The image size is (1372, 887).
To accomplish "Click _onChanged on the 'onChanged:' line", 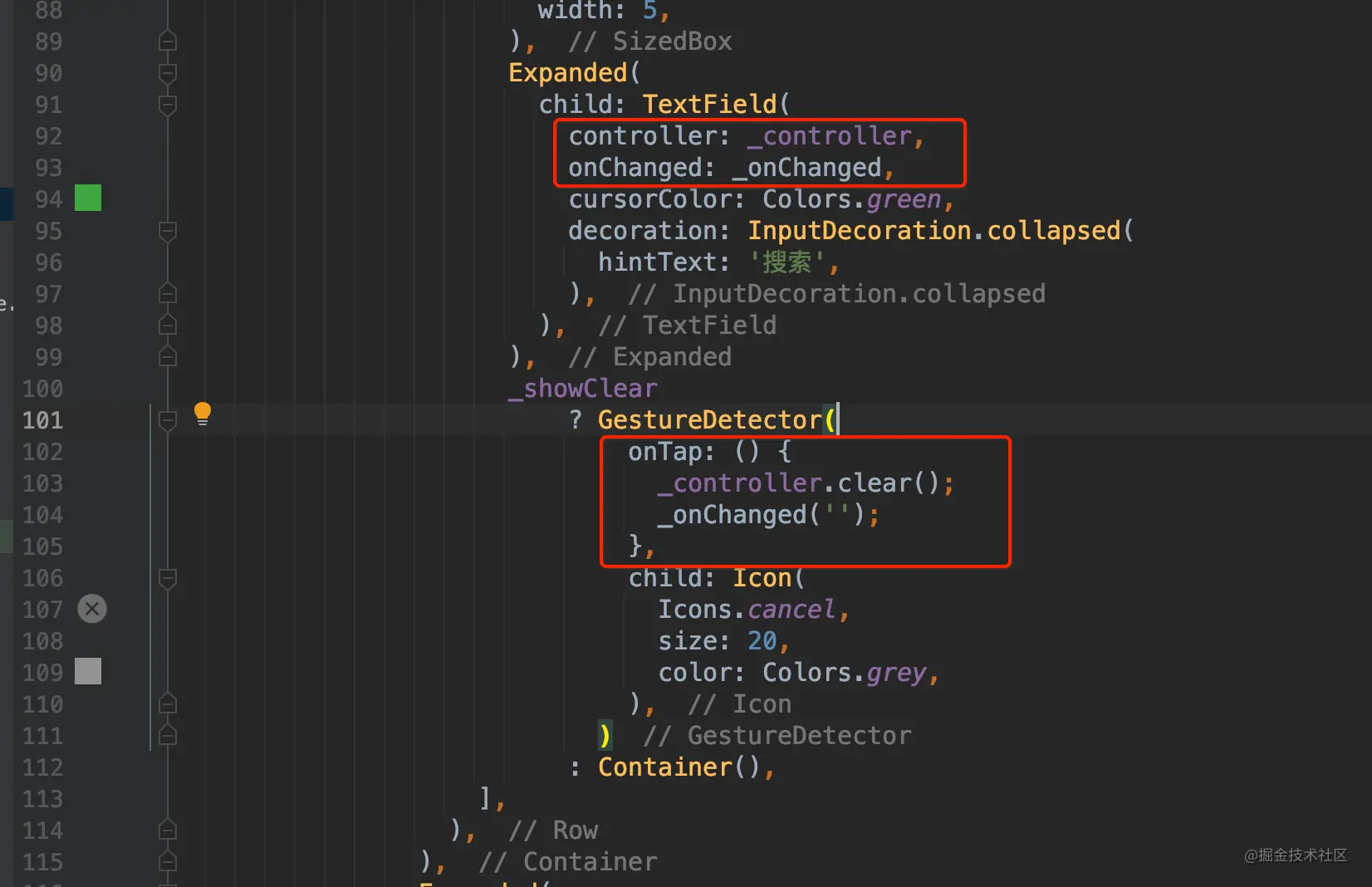I will click(x=806, y=168).
